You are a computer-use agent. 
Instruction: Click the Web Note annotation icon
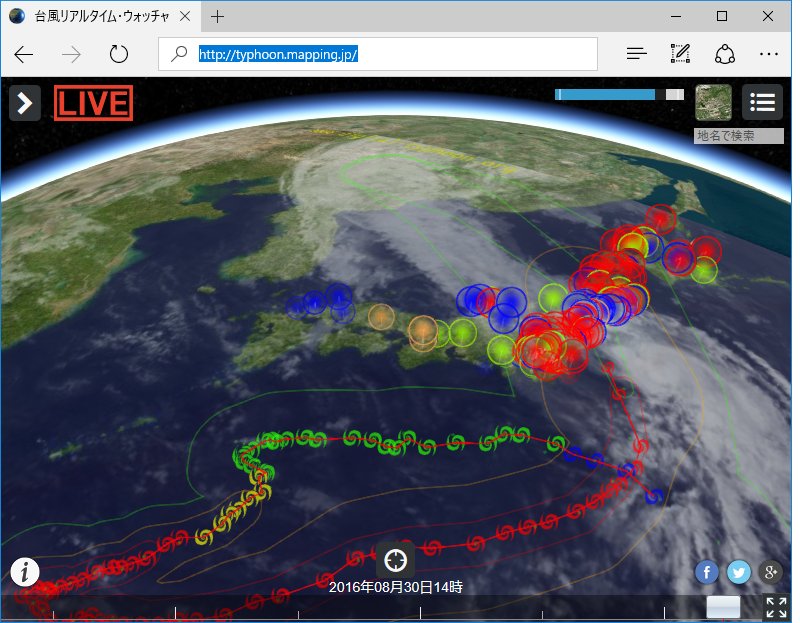[680, 53]
